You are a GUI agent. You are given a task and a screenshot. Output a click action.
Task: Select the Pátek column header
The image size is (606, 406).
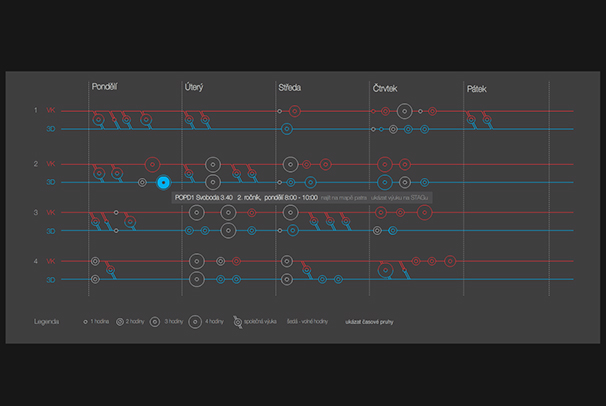pos(476,89)
